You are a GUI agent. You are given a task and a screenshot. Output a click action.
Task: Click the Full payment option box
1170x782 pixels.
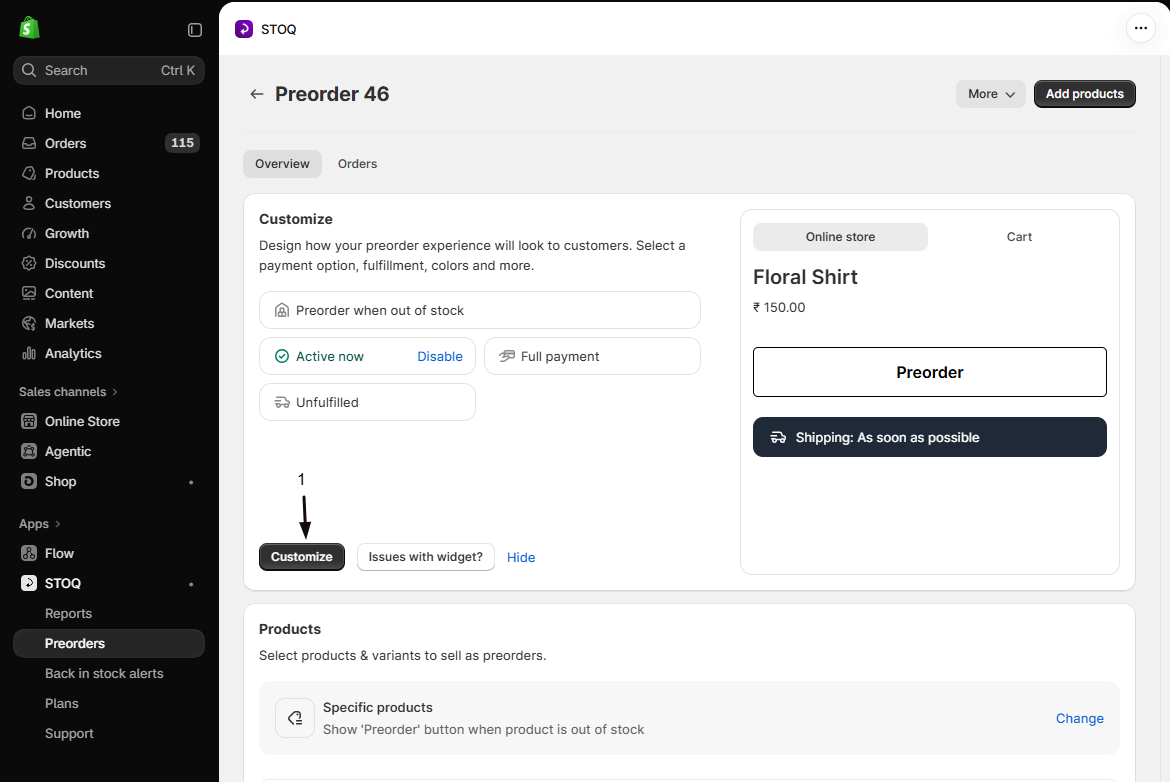pos(592,357)
